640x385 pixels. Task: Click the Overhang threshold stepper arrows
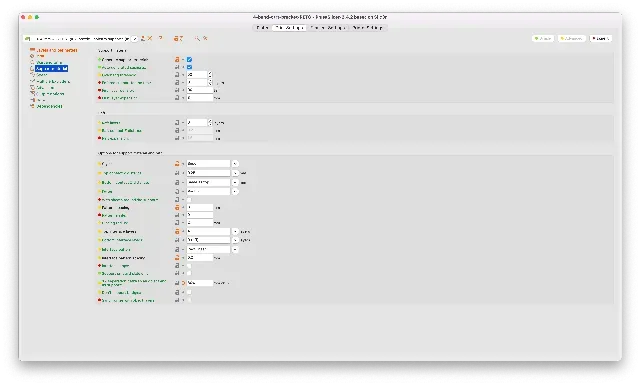(x=210, y=75)
